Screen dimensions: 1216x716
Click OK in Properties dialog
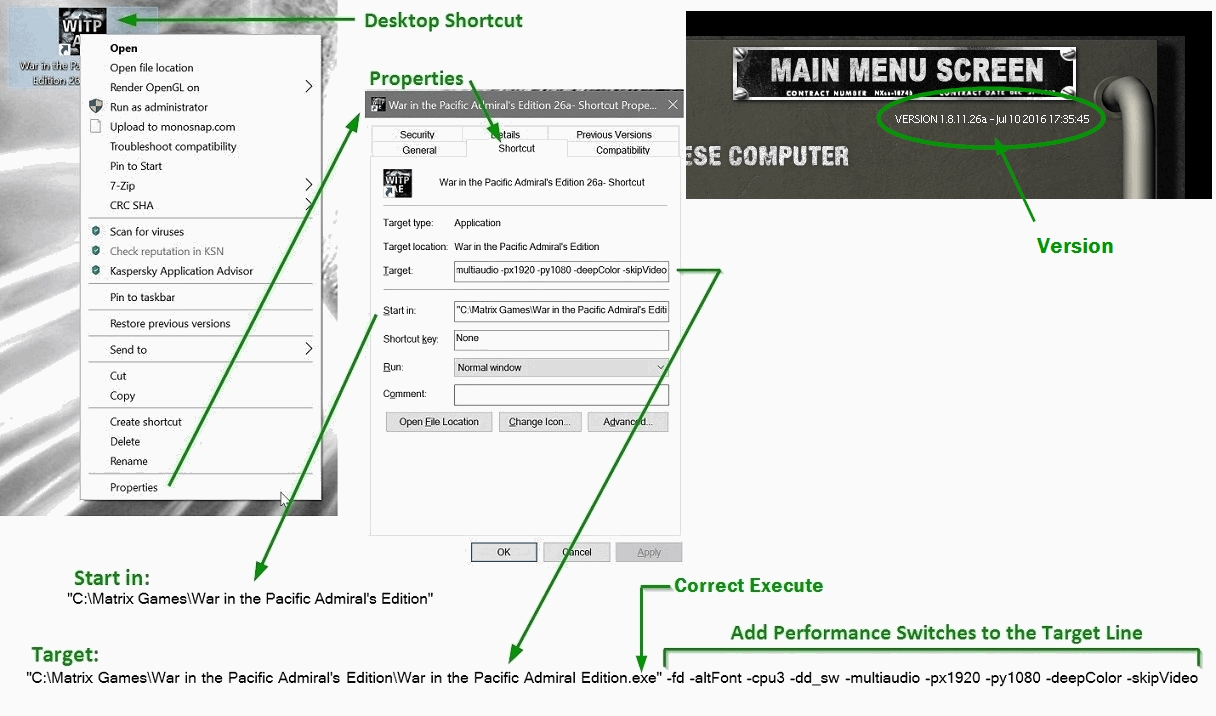pos(504,552)
